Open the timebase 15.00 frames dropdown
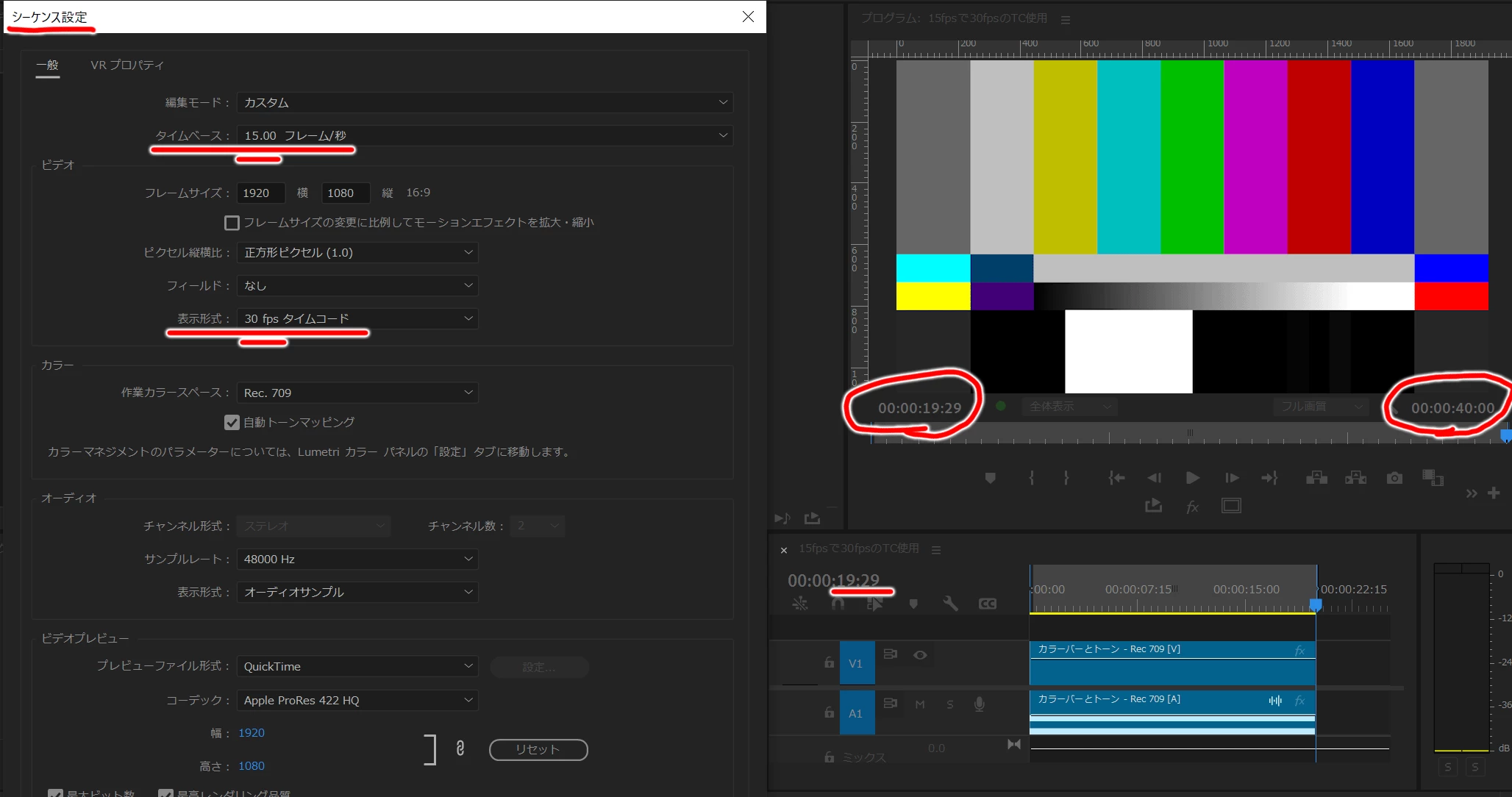The image size is (1512, 797). [484, 135]
